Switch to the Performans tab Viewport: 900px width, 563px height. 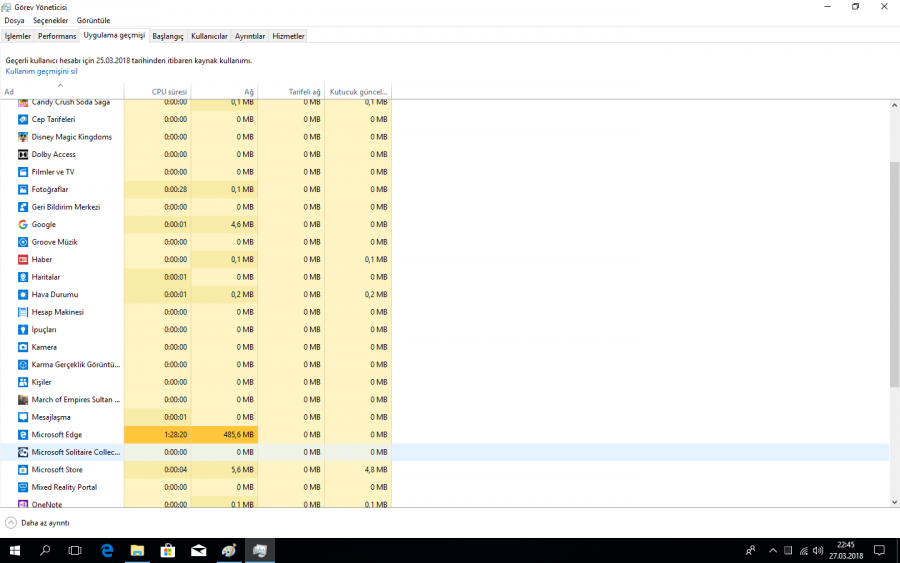(57, 36)
